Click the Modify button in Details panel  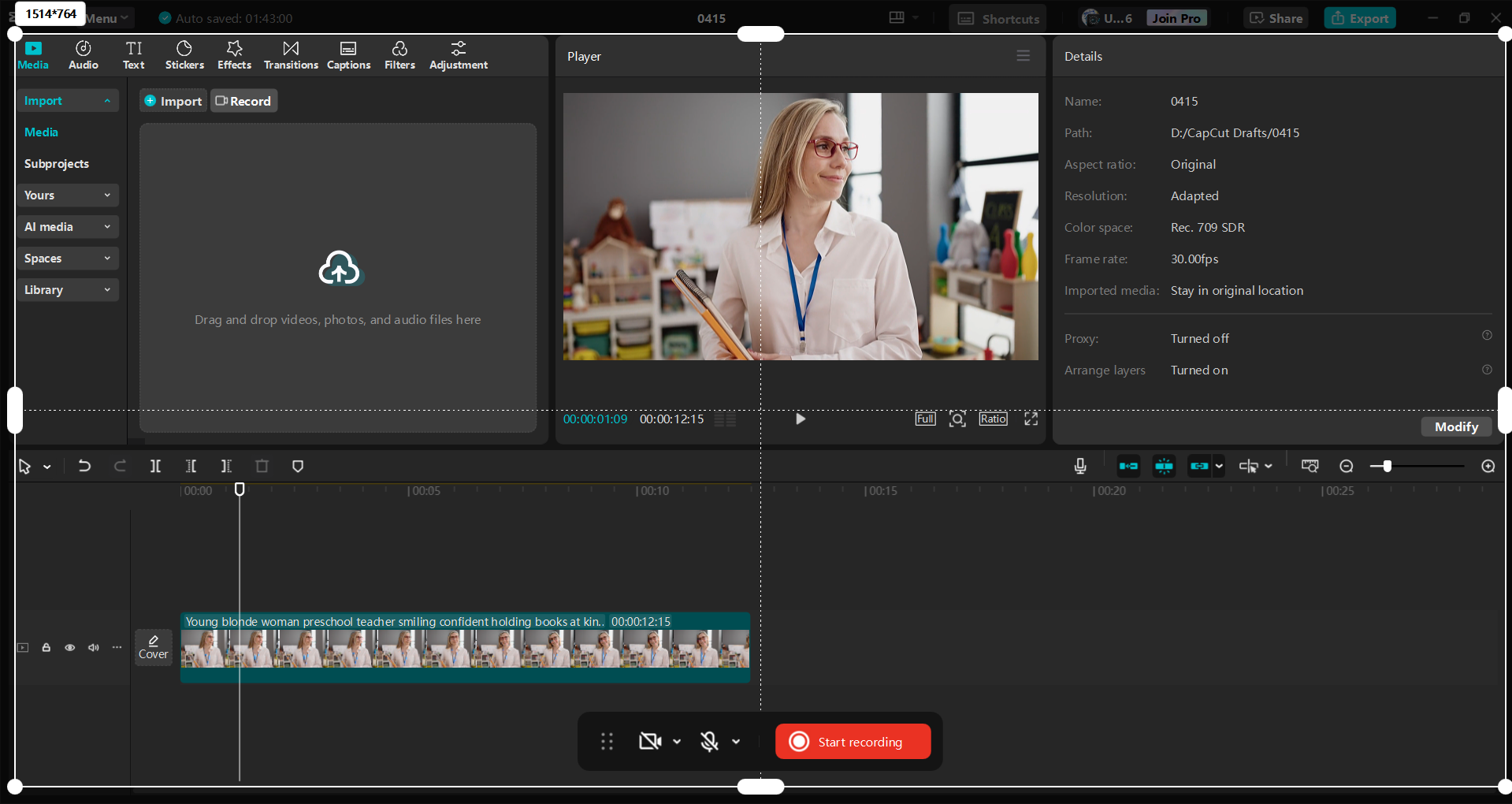[1455, 426]
